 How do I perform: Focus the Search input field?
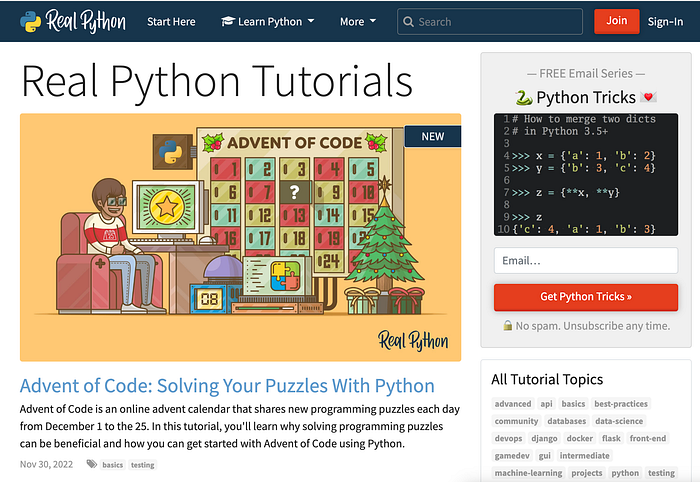(x=490, y=21)
